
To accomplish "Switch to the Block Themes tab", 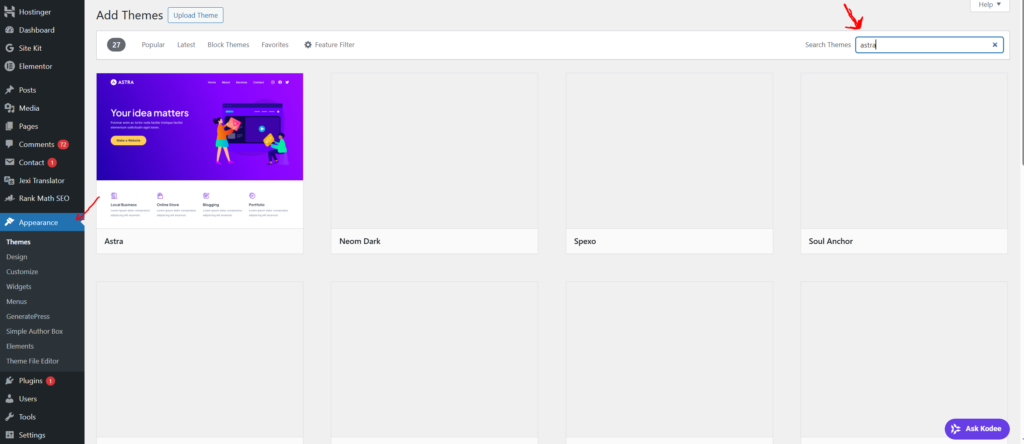I will (x=228, y=45).
